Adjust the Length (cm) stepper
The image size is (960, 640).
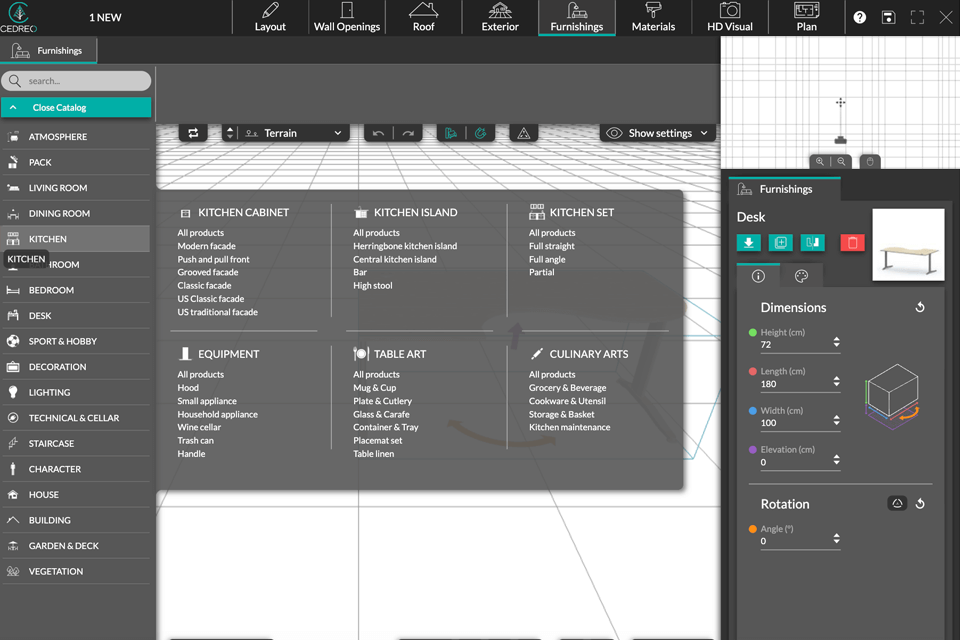[836, 382]
